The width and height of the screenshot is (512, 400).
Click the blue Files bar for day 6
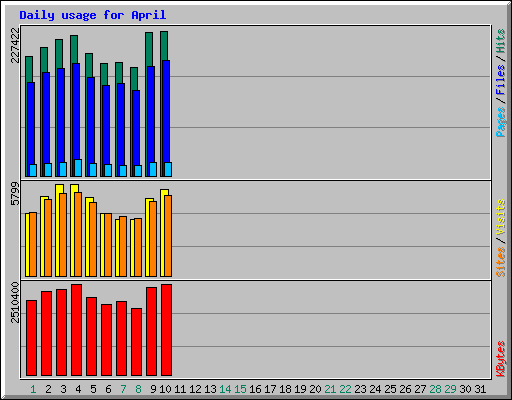[x=106, y=125]
